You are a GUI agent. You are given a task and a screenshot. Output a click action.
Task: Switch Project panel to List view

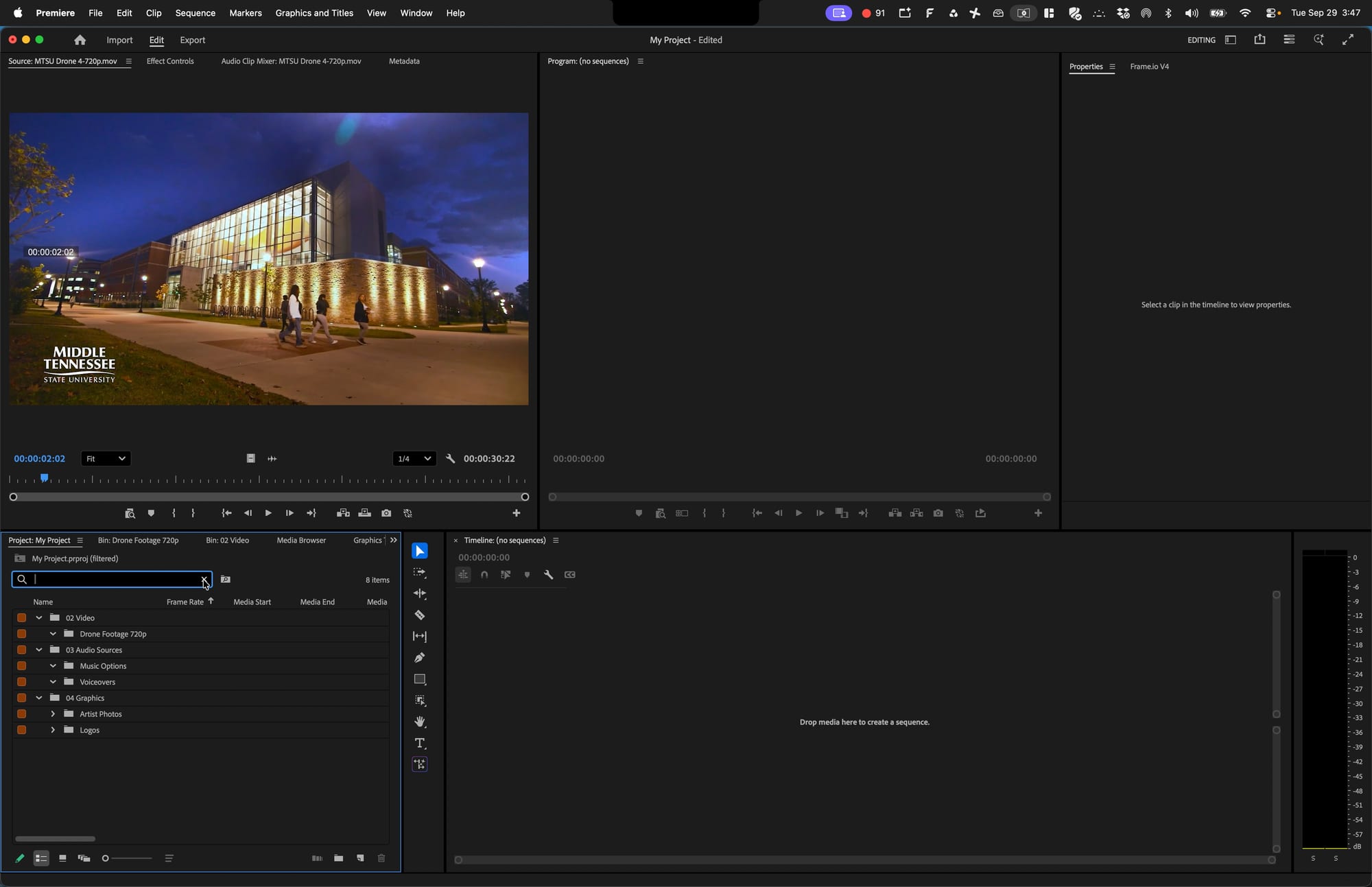pos(41,858)
